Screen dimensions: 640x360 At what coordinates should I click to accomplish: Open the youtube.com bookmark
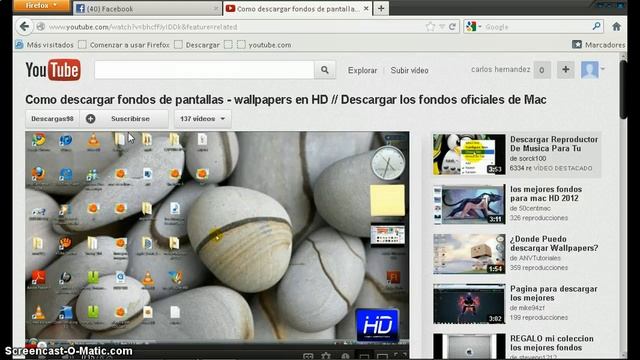(x=264, y=45)
